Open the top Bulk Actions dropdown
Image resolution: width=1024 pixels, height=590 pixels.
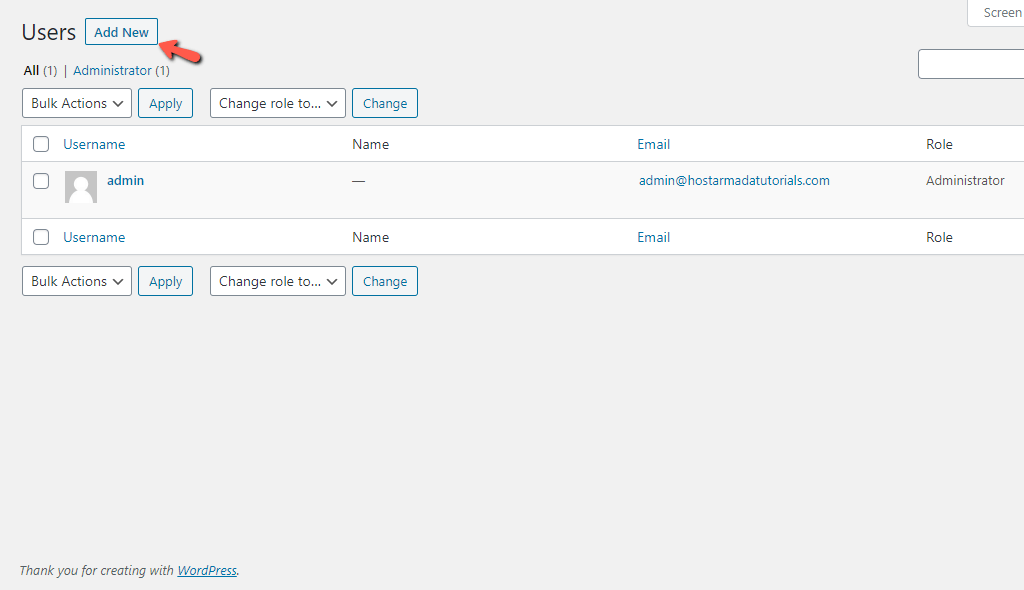77,103
